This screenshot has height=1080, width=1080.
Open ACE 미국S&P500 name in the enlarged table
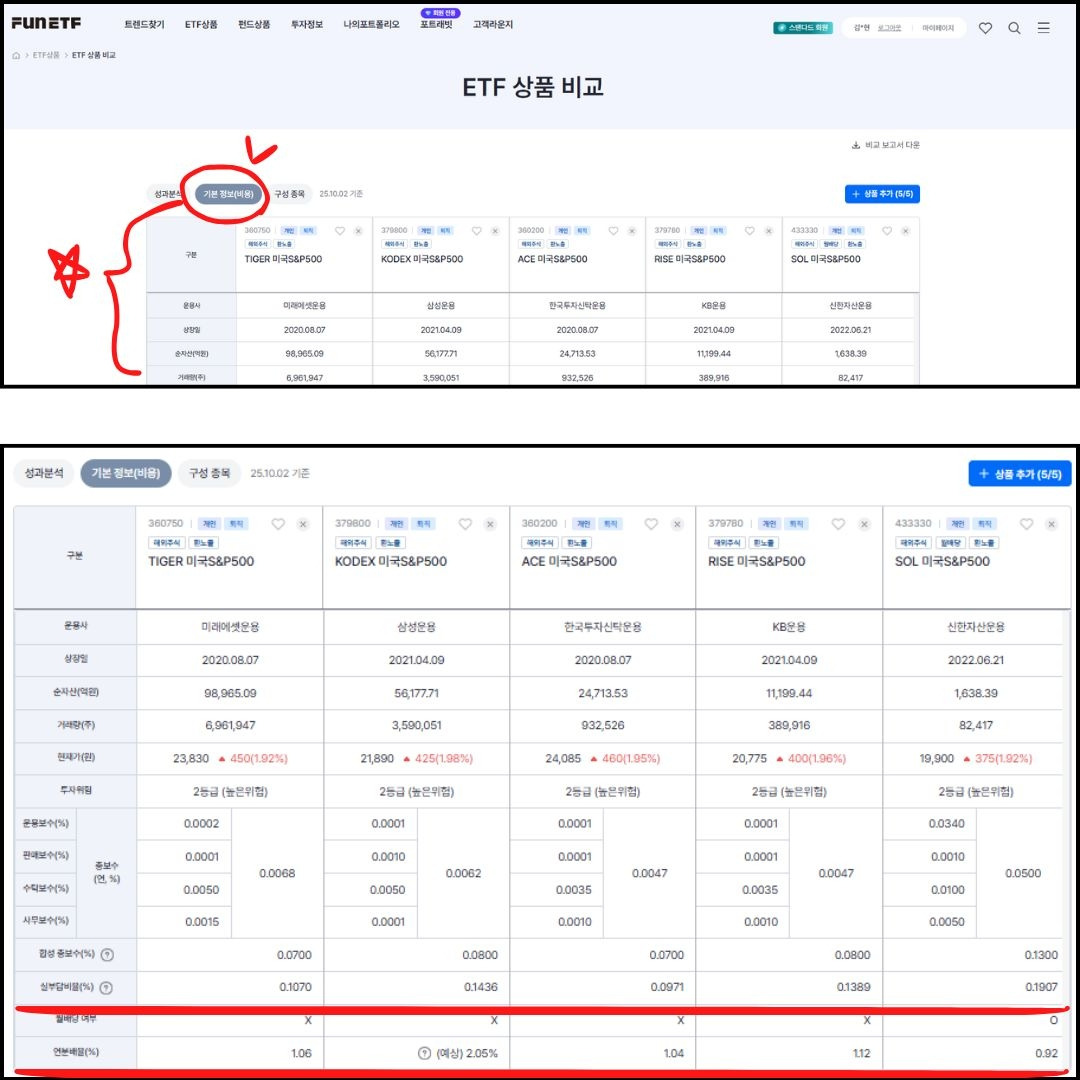569,561
